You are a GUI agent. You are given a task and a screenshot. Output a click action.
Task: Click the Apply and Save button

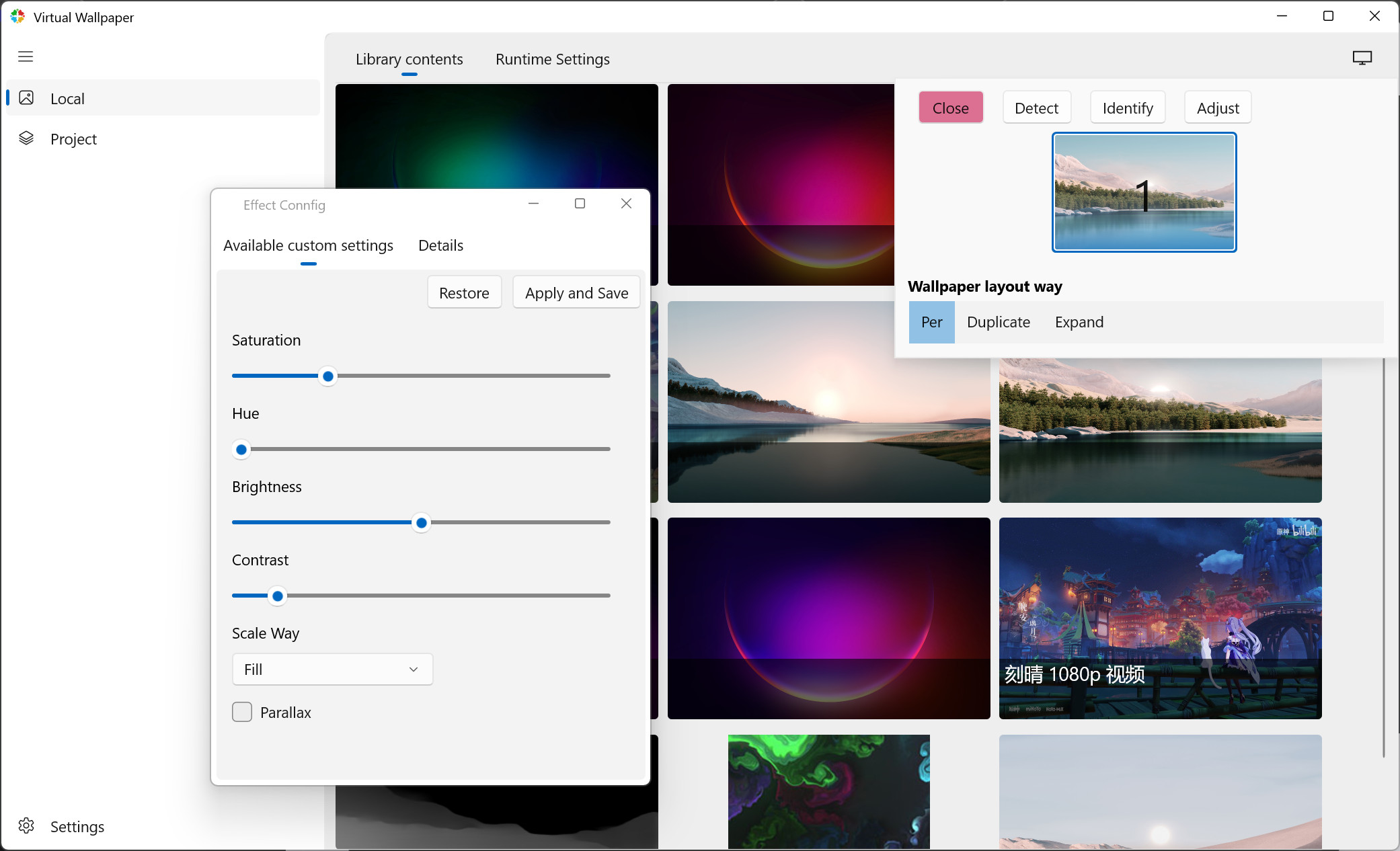(576, 293)
